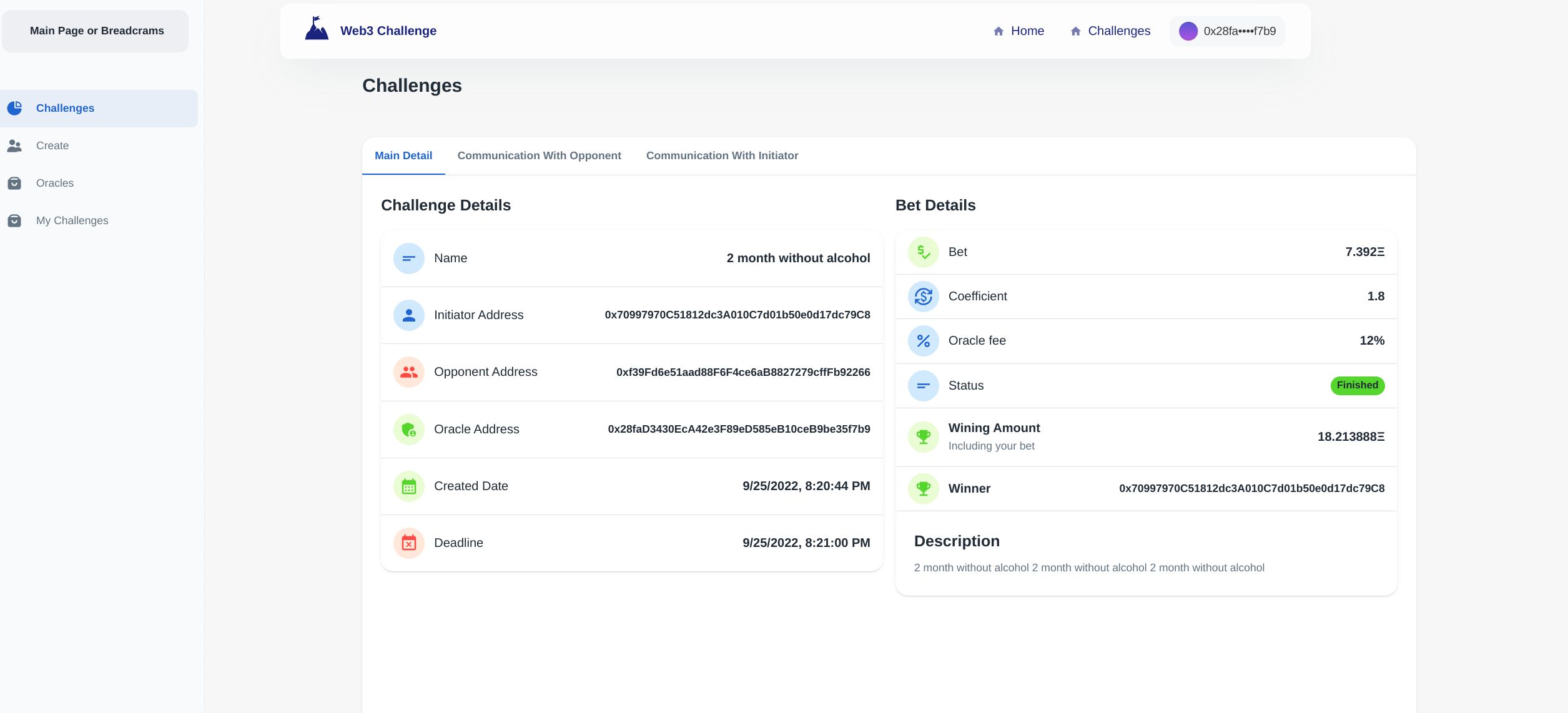This screenshot has width=1568, height=713.
Task: Click the house icon beside Challenges link
Action: [x=1075, y=31]
